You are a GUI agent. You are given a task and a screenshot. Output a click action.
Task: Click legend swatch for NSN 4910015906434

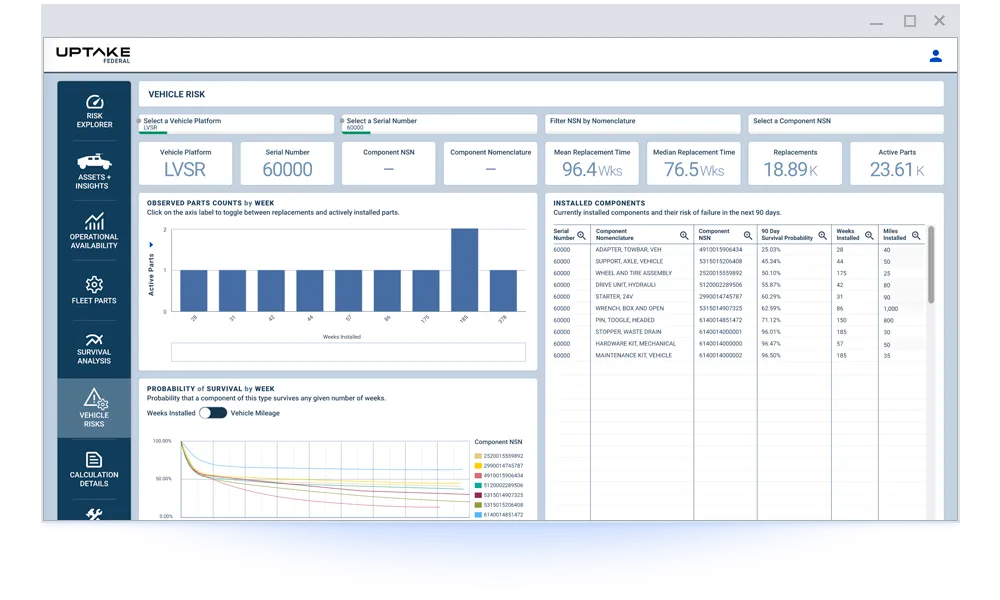pyautogui.click(x=478, y=476)
